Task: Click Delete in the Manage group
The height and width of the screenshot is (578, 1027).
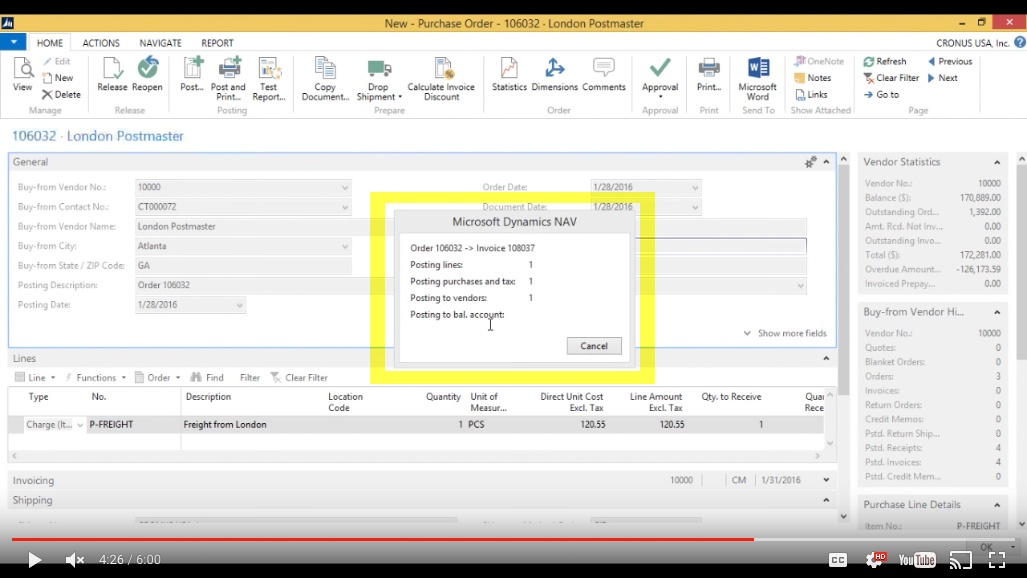Action: pyautogui.click(x=62, y=94)
